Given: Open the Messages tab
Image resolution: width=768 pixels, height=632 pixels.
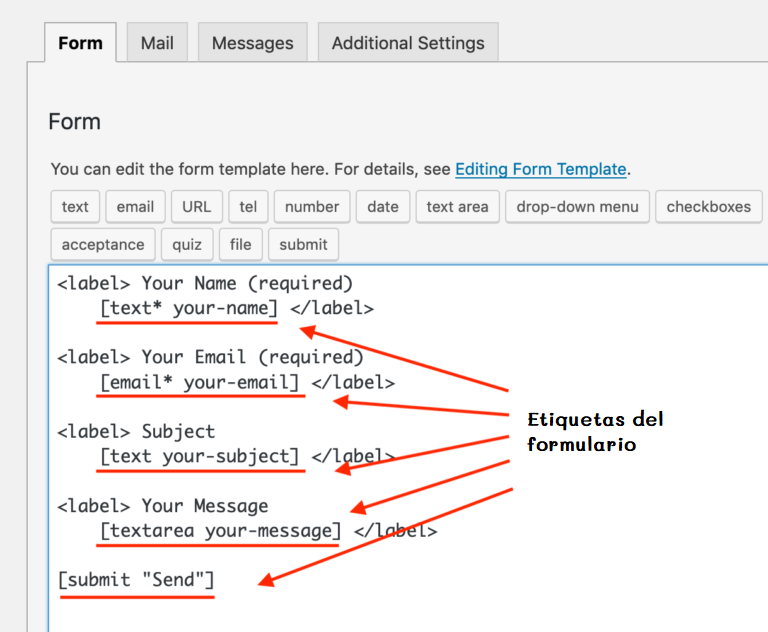Looking at the screenshot, I should coord(253,43).
